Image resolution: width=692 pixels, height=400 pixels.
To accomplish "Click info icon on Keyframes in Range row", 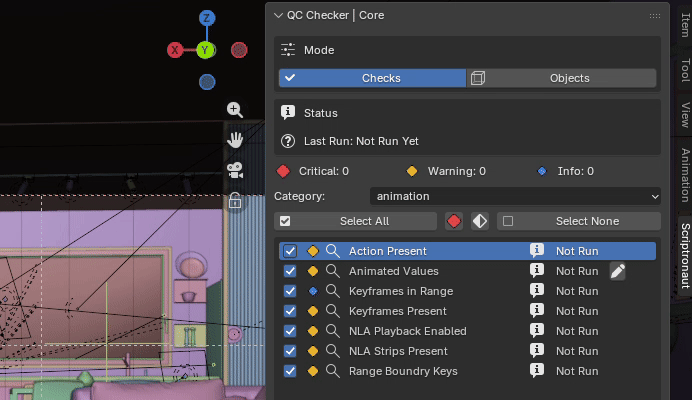I will pos(537,291).
